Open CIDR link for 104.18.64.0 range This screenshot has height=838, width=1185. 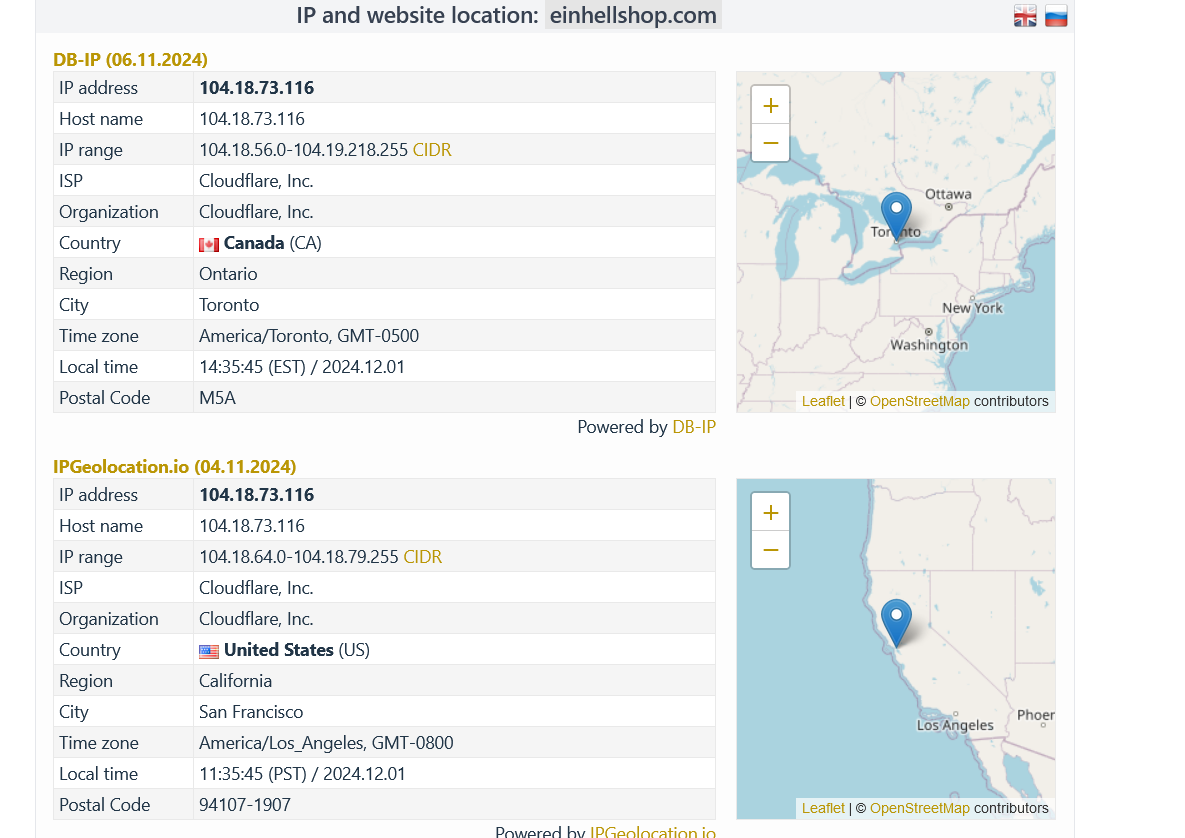point(423,557)
